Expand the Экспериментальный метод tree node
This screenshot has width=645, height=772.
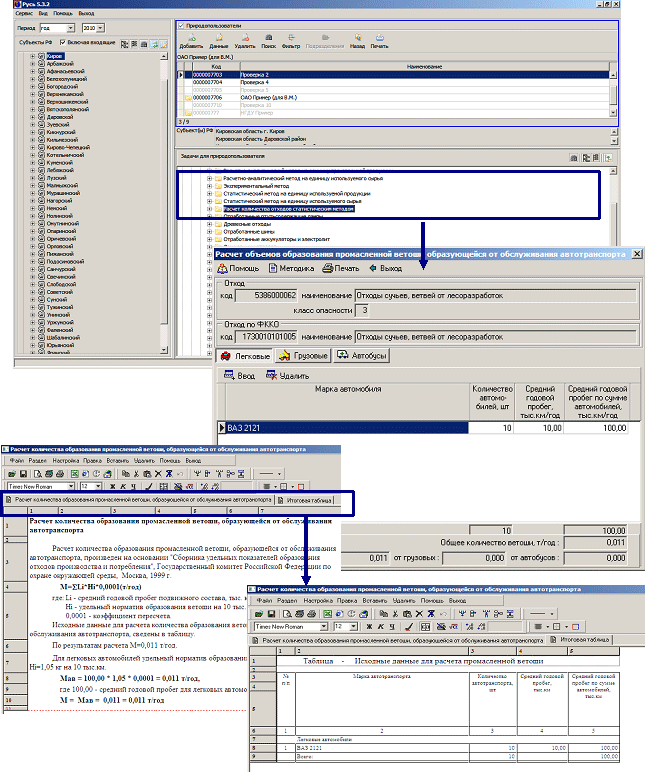coord(209,185)
